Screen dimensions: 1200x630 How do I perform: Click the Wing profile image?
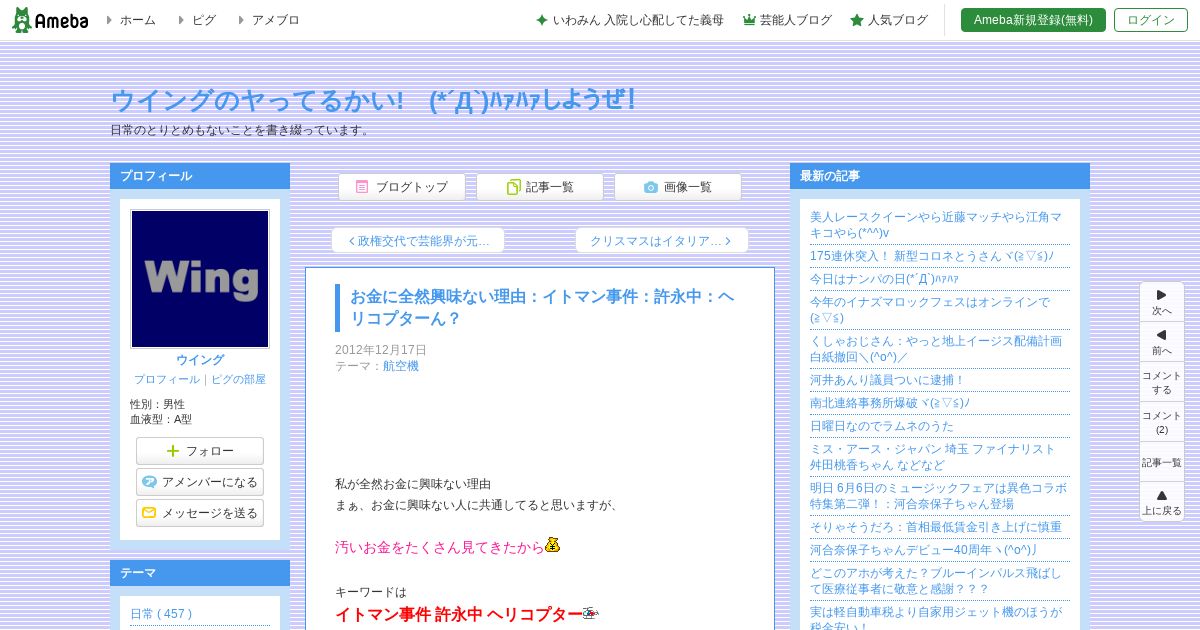click(x=200, y=279)
